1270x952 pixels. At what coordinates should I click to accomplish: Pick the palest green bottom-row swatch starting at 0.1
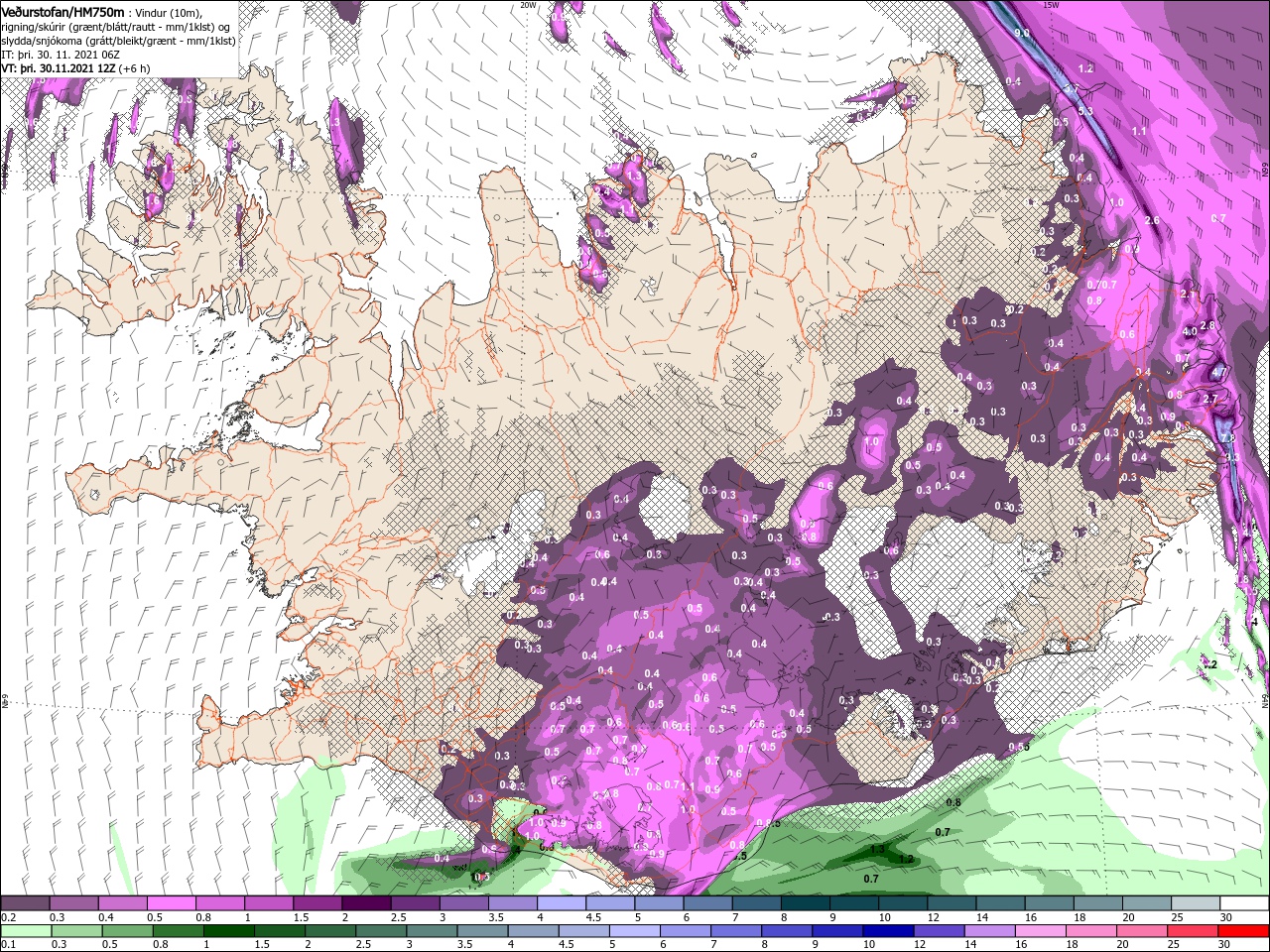(27, 931)
